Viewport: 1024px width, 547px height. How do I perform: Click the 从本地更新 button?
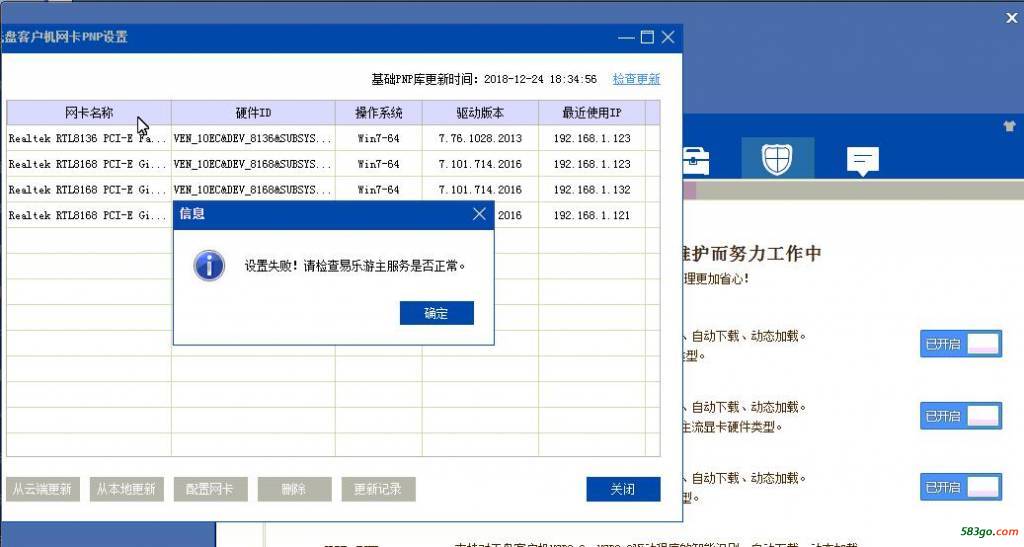point(127,489)
